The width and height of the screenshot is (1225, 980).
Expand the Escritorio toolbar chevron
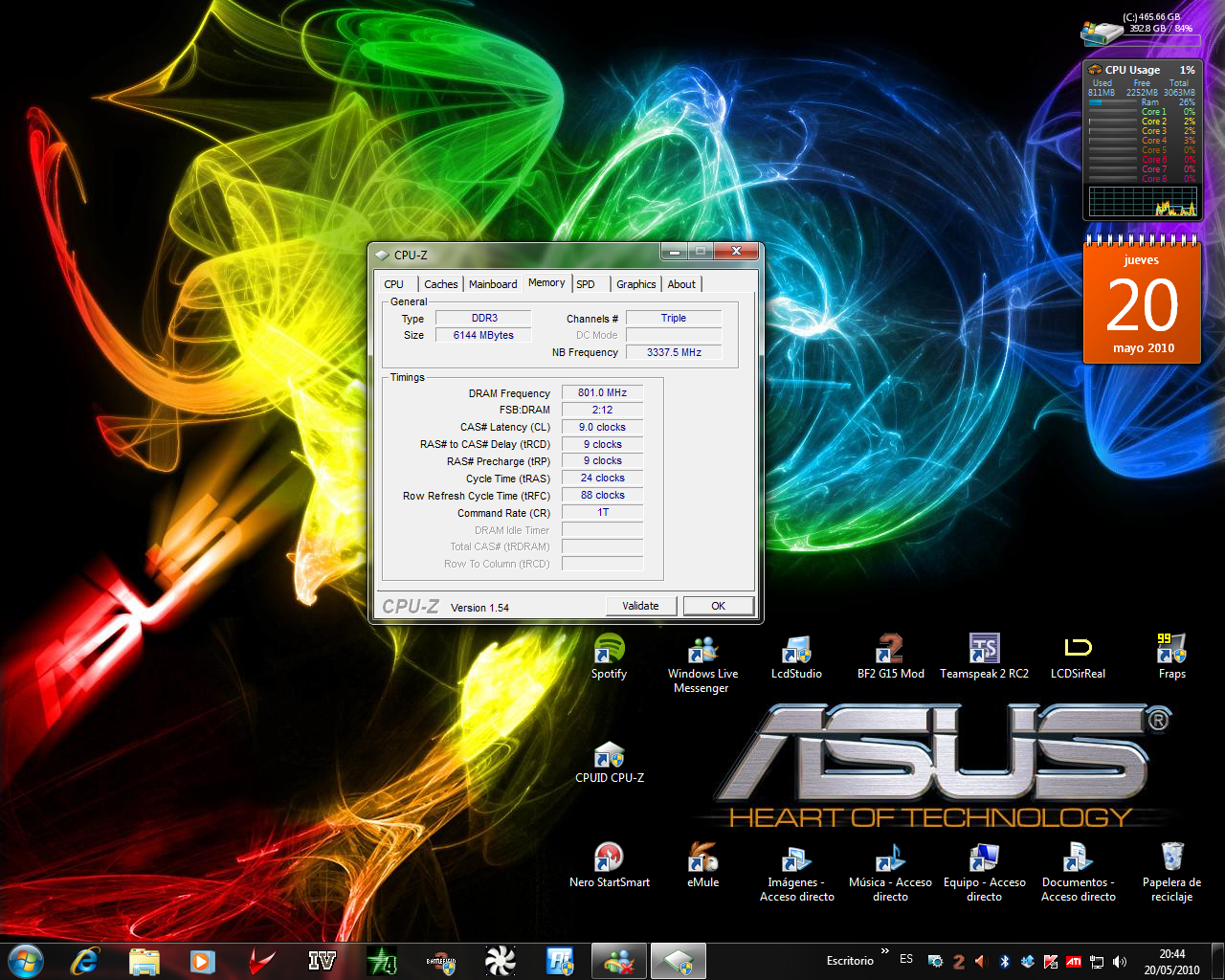pos(885,951)
